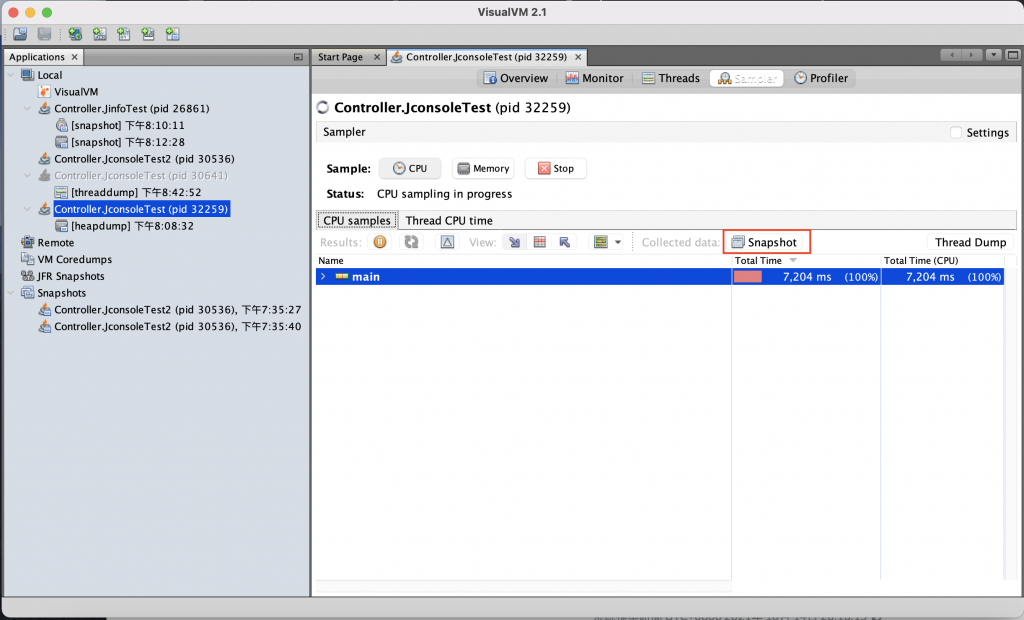This screenshot has width=1024, height=620.
Task: Minimize the Applications panel
Action: coord(298,57)
